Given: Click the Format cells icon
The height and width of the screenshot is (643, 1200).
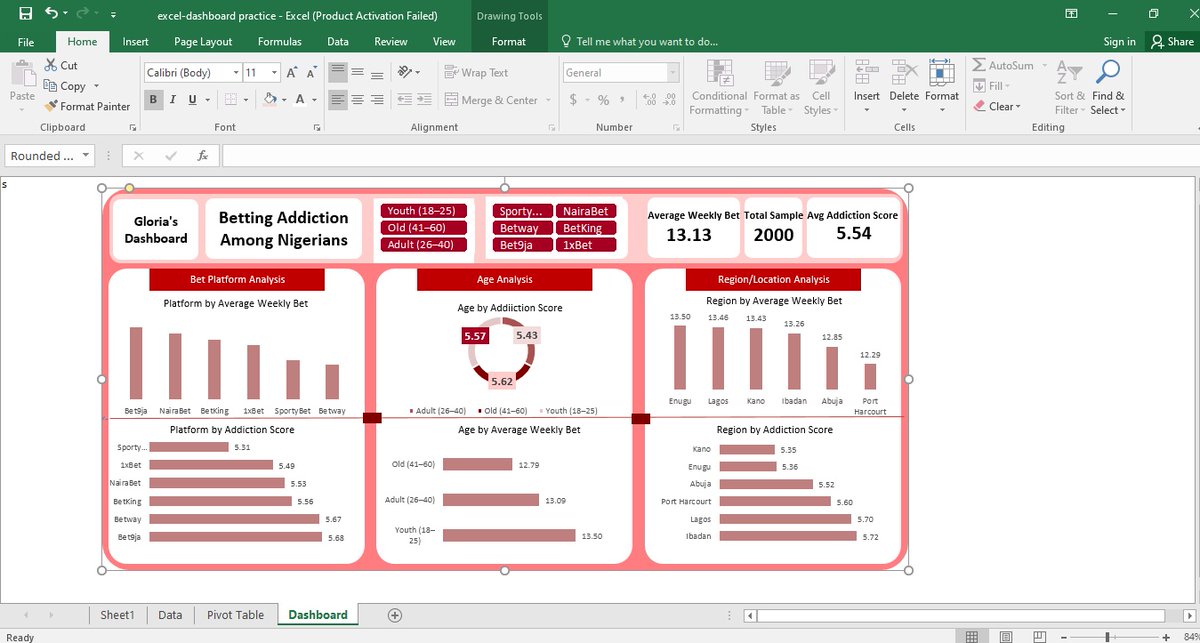Looking at the screenshot, I should [x=942, y=73].
